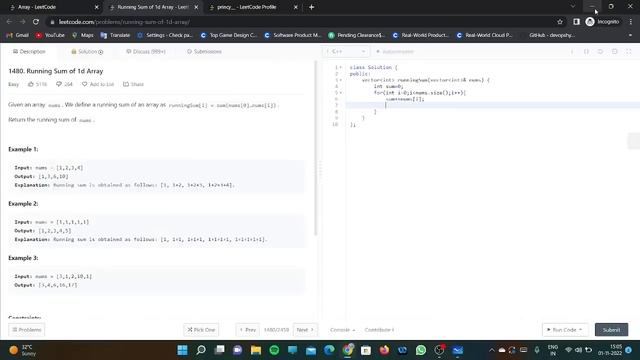Submit the solution

pyautogui.click(x=611, y=329)
